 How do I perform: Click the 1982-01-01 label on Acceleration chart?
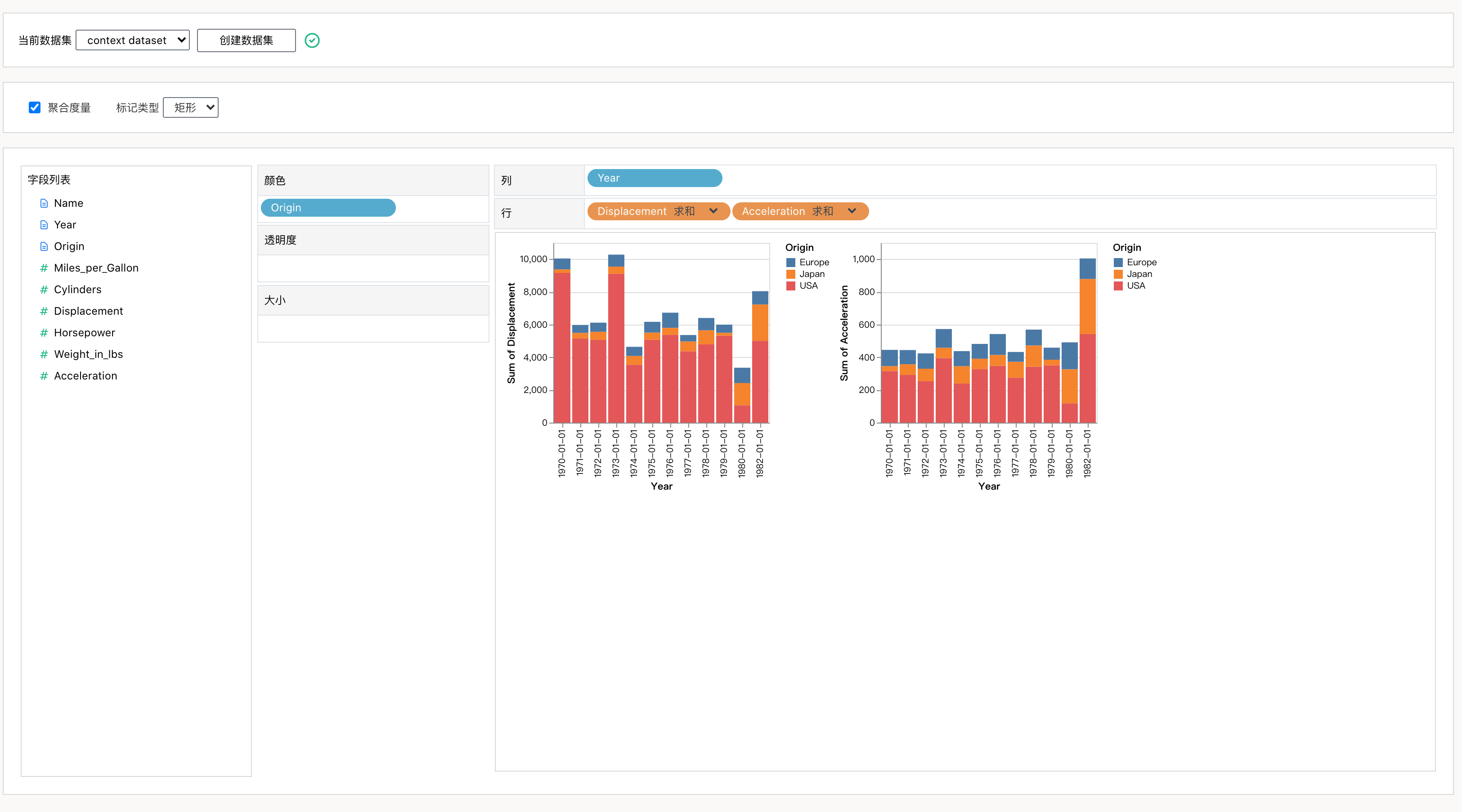coord(1087,453)
